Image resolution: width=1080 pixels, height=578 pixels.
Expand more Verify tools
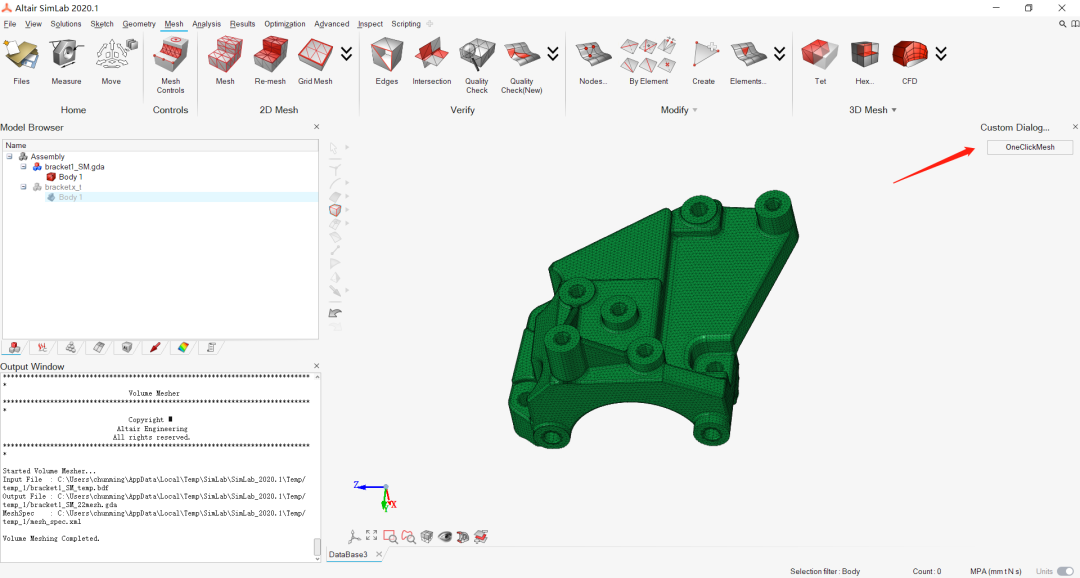click(x=552, y=54)
